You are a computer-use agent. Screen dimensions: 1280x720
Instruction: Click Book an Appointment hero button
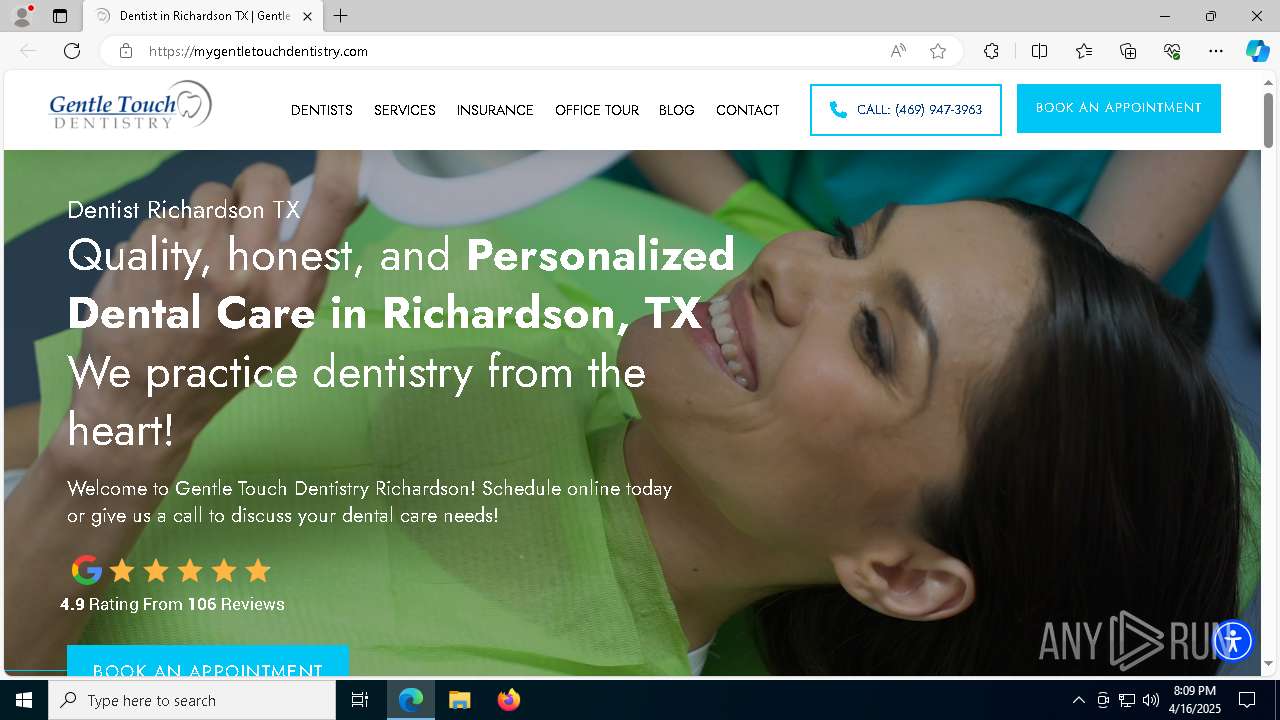[208, 661]
